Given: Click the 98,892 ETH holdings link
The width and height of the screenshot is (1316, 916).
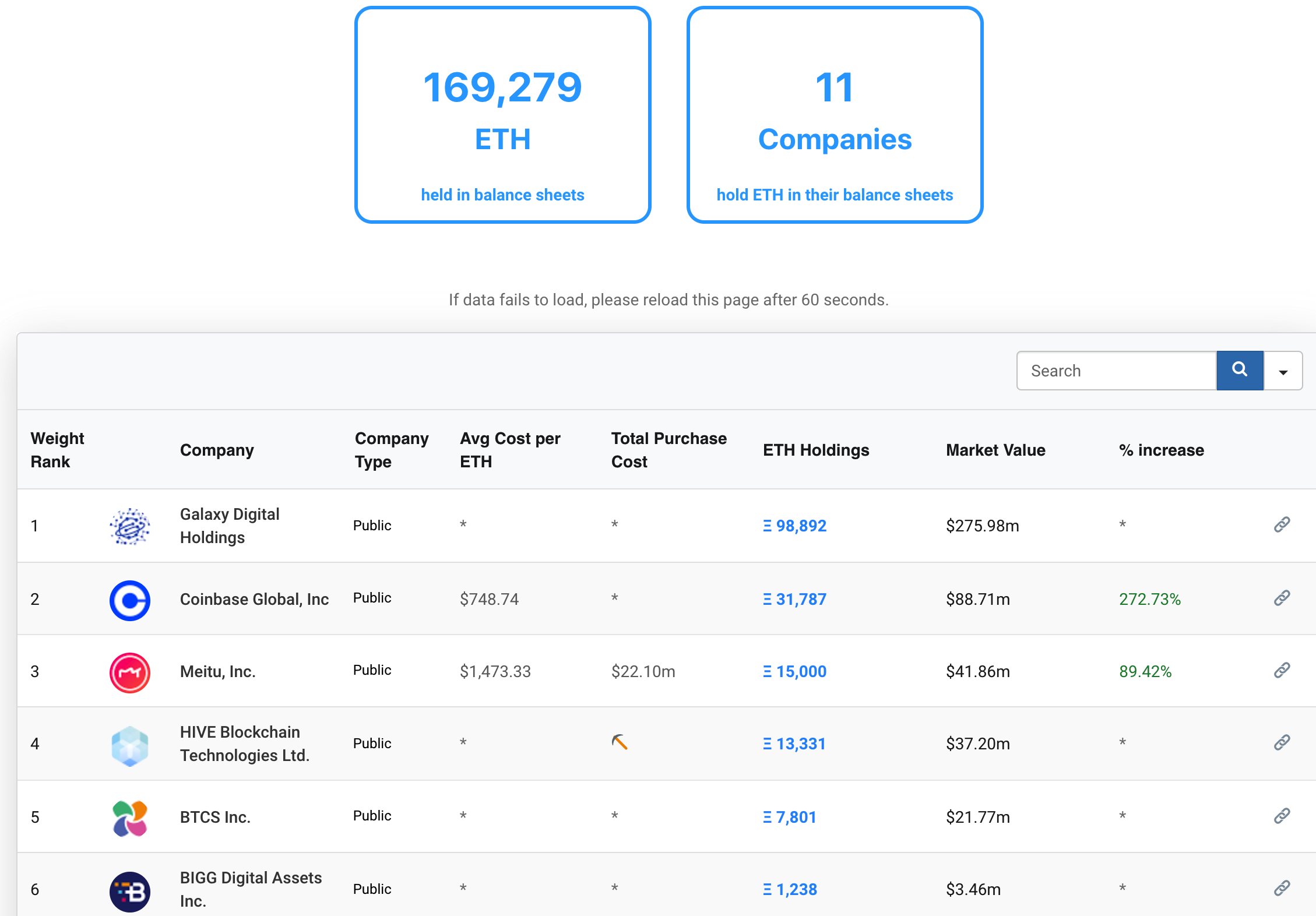Looking at the screenshot, I should (794, 524).
